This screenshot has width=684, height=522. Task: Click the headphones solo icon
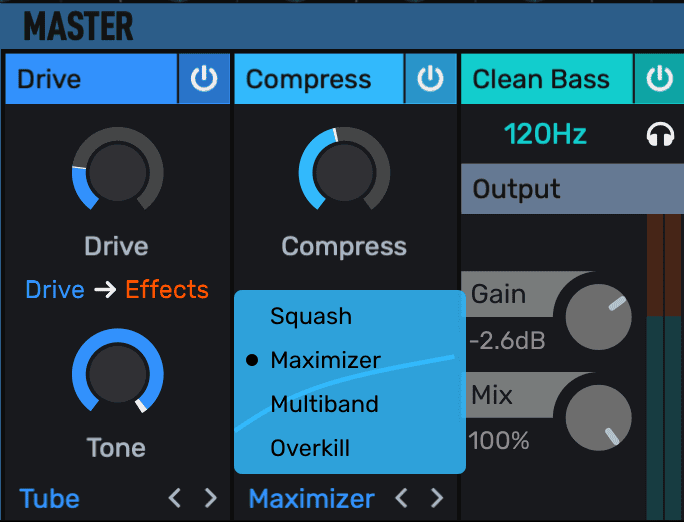pyautogui.click(x=660, y=135)
